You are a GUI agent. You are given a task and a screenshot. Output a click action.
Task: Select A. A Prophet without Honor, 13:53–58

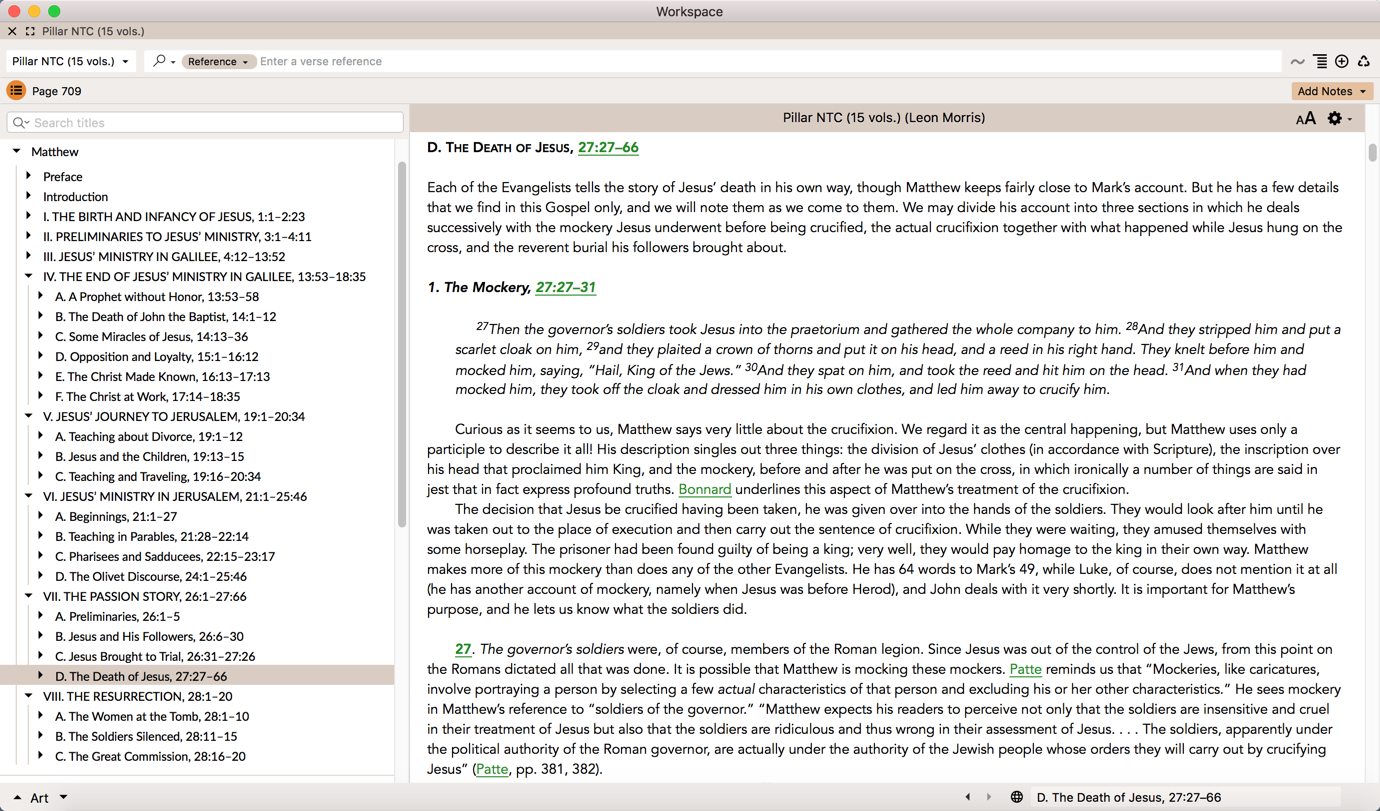pos(157,297)
